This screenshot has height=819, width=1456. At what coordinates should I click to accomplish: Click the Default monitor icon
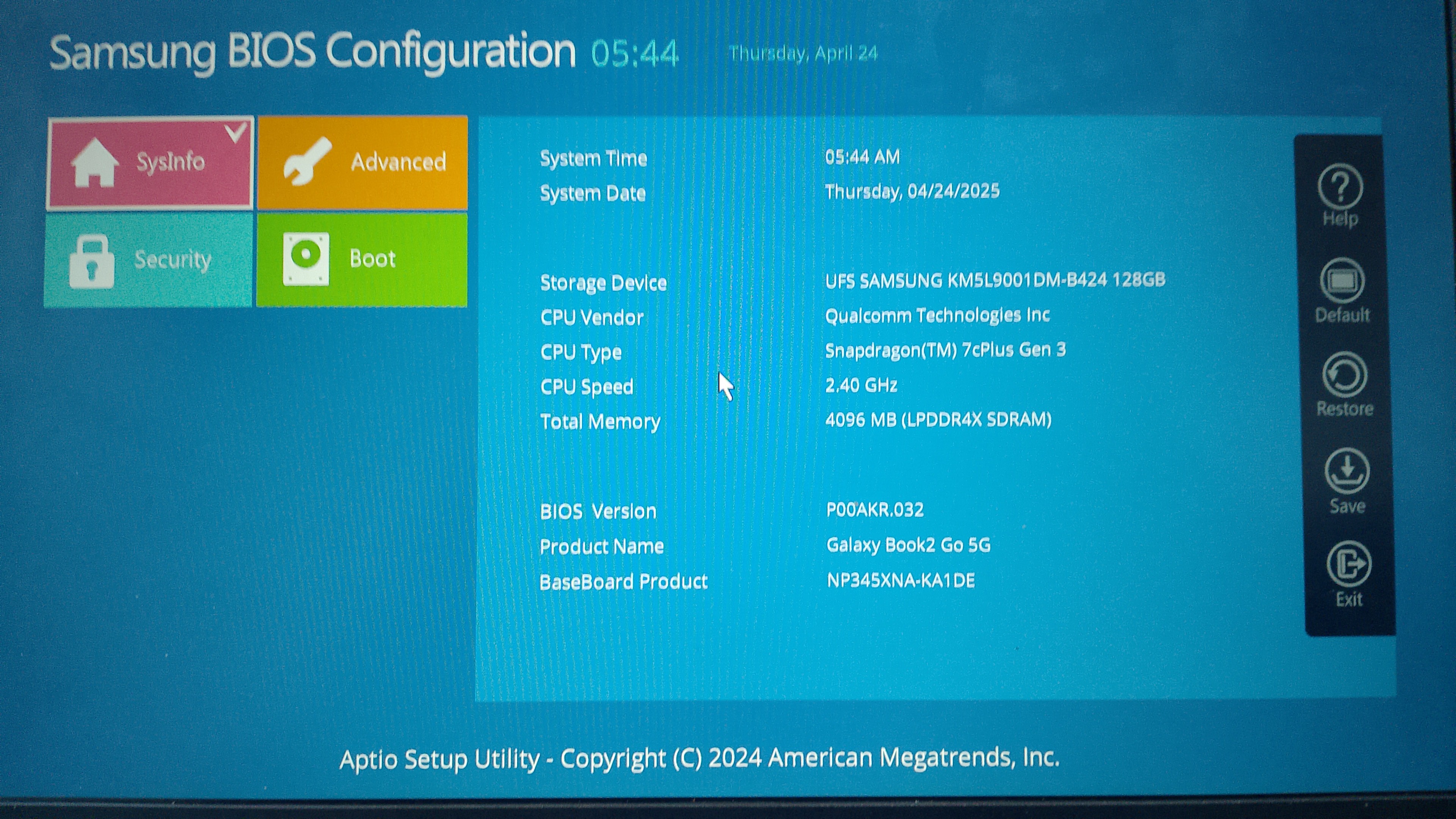click(x=1342, y=281)
